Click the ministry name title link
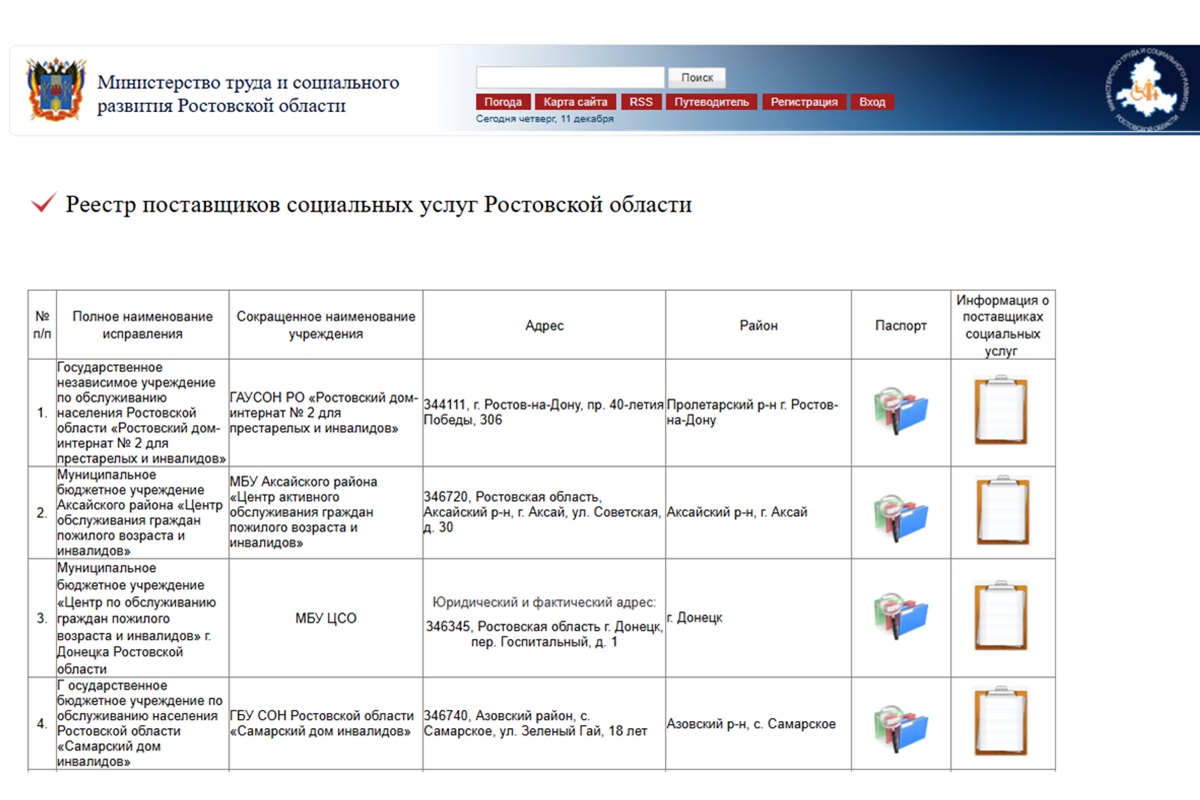This screenshot has width=1200, height=800. point(248,94)
